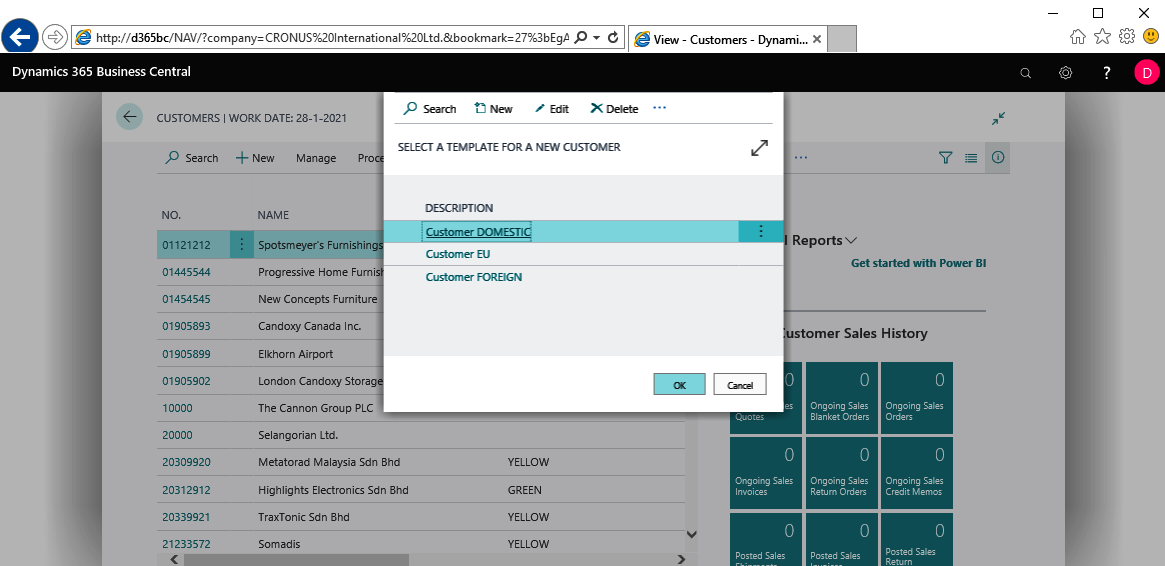Open the Manage menu on Customers page

click(316, 158)
